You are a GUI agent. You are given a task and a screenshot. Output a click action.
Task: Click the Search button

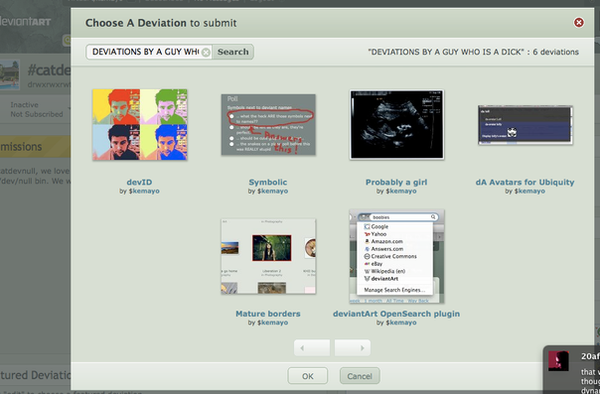click(x=233, y=52)
